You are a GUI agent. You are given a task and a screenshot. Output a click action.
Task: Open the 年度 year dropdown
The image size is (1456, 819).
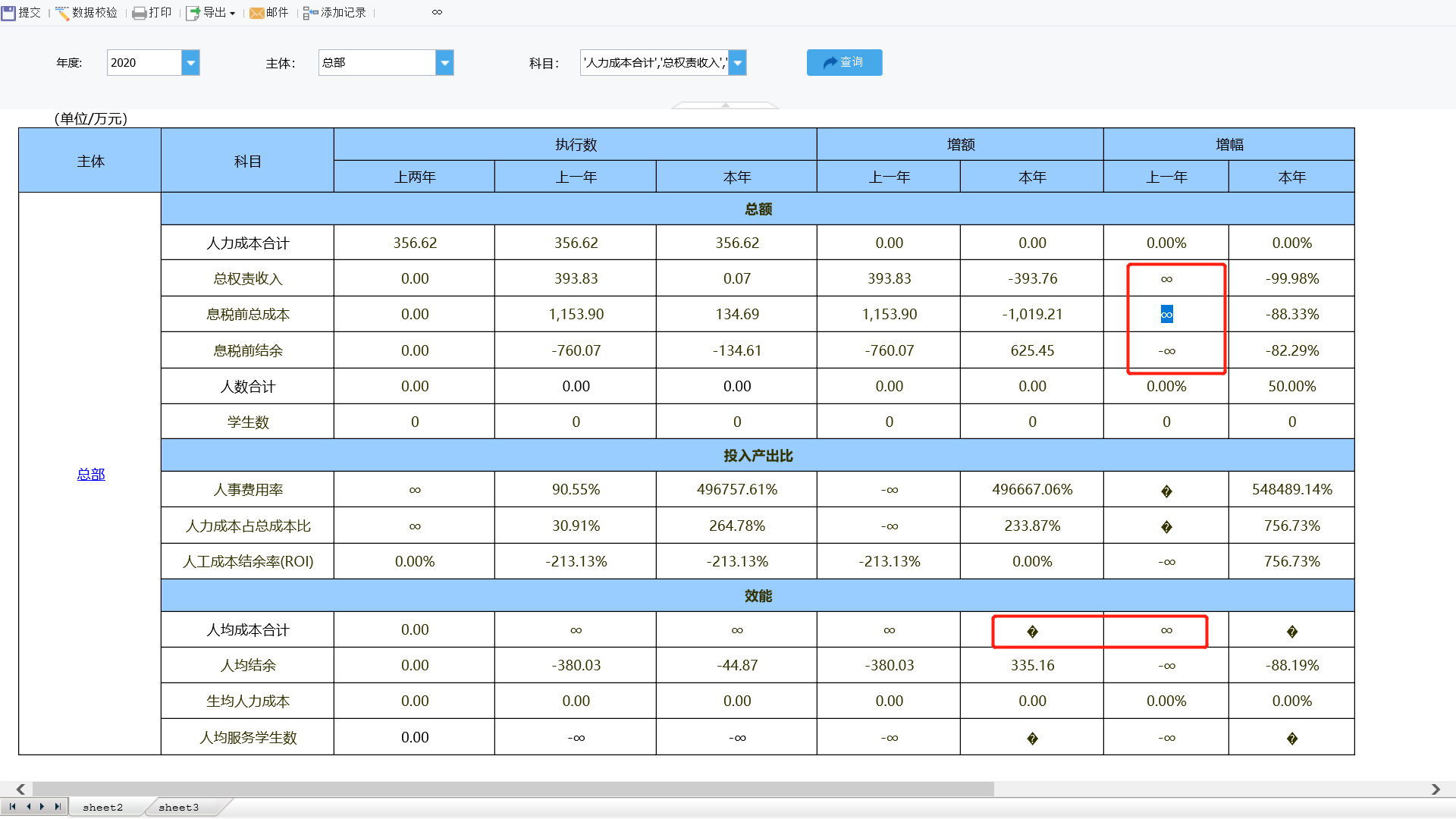click(191, 63)
